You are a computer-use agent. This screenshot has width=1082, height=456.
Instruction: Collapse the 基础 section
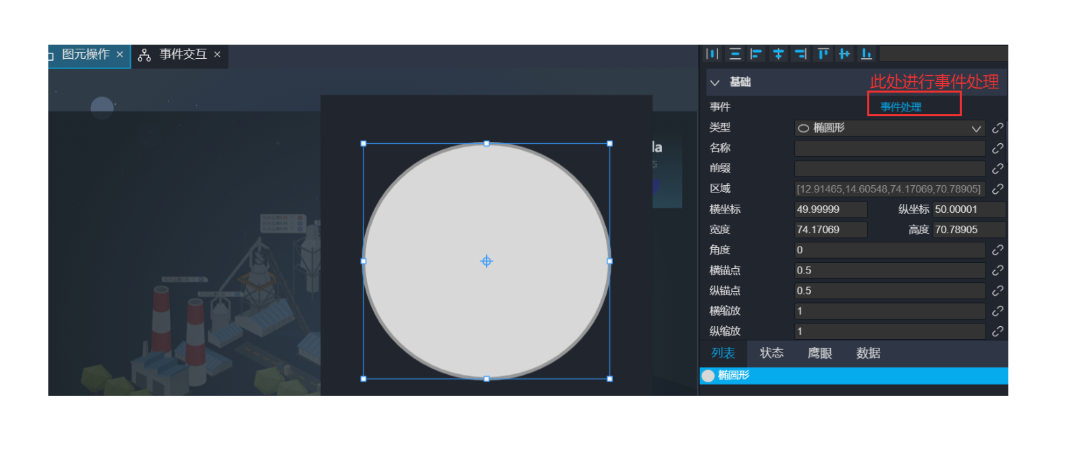point(715,82)
